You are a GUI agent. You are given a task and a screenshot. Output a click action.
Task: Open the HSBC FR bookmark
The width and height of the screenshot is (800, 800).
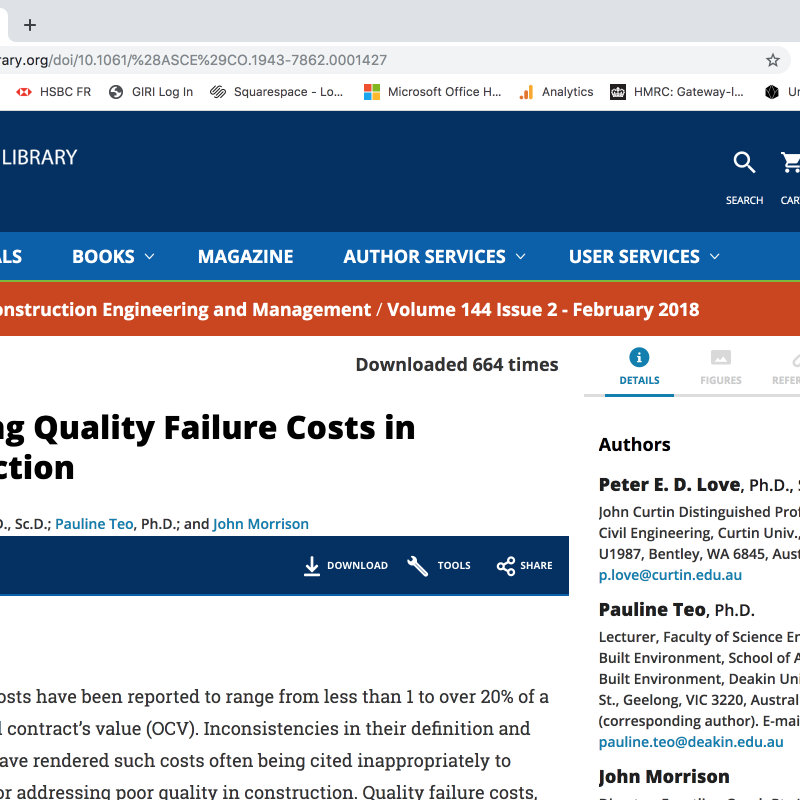pyautogui.click(x=54, y=92)
